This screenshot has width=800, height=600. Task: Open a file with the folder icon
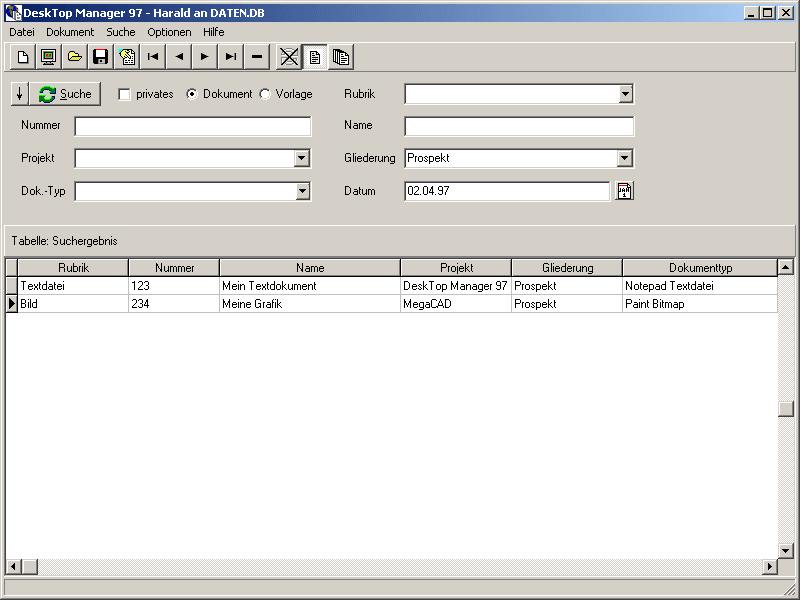pos(74,57)
